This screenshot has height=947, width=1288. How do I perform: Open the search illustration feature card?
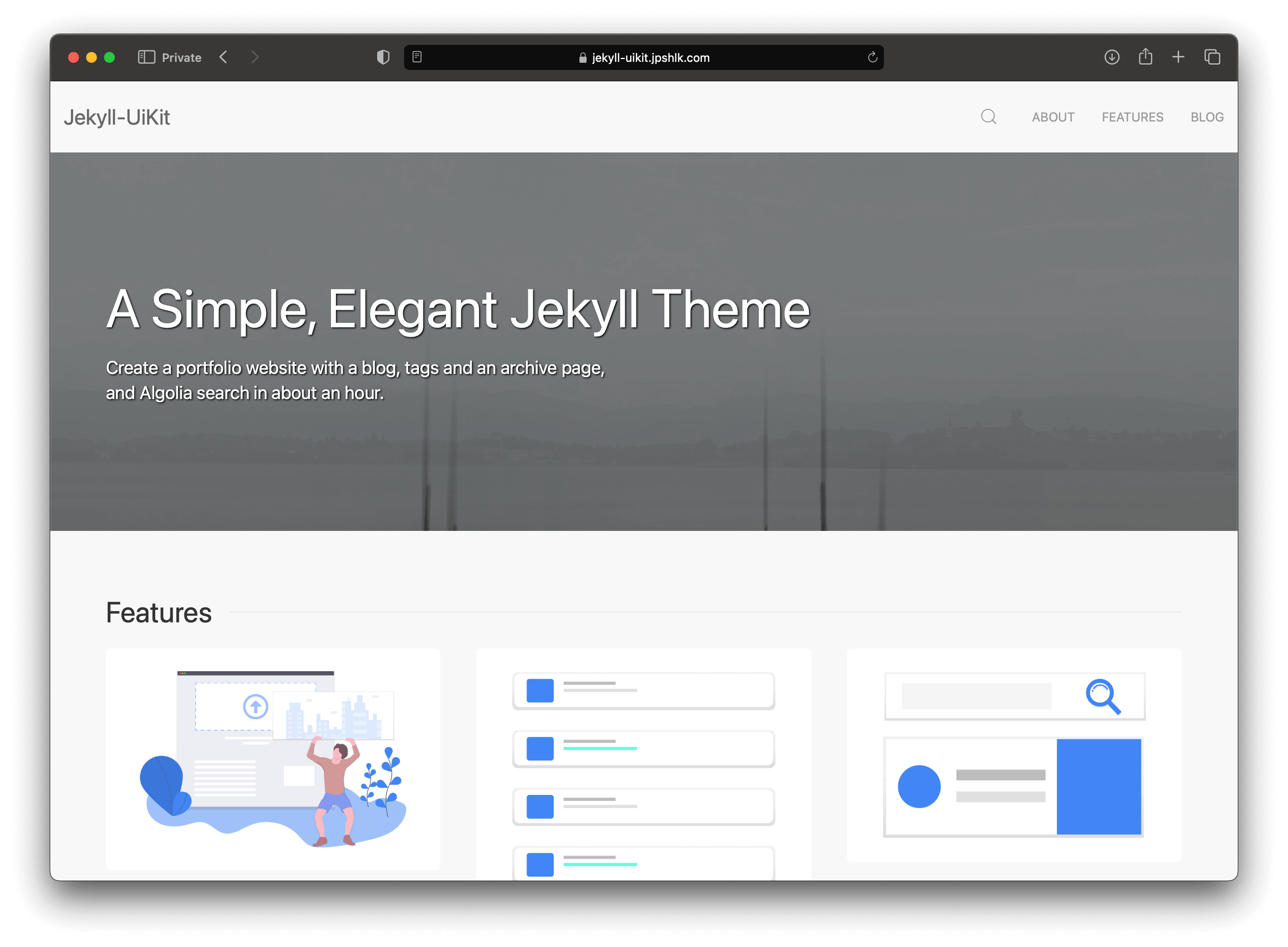[x=1014, y=755]
